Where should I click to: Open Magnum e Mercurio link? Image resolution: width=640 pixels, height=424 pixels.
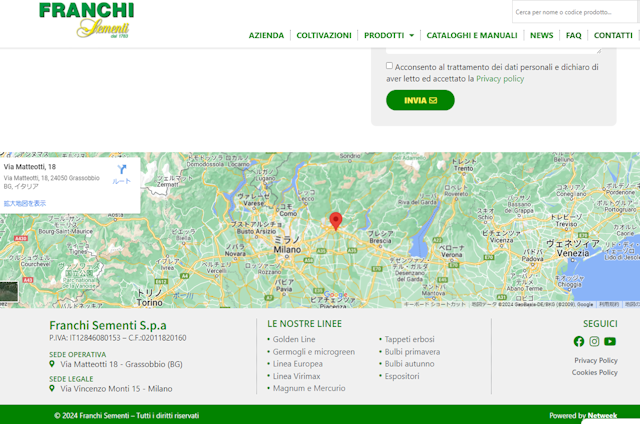coord(309,388)
